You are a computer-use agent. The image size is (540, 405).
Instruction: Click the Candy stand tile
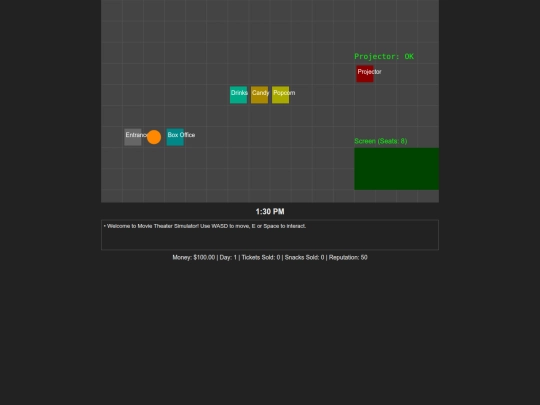(259, 95)
